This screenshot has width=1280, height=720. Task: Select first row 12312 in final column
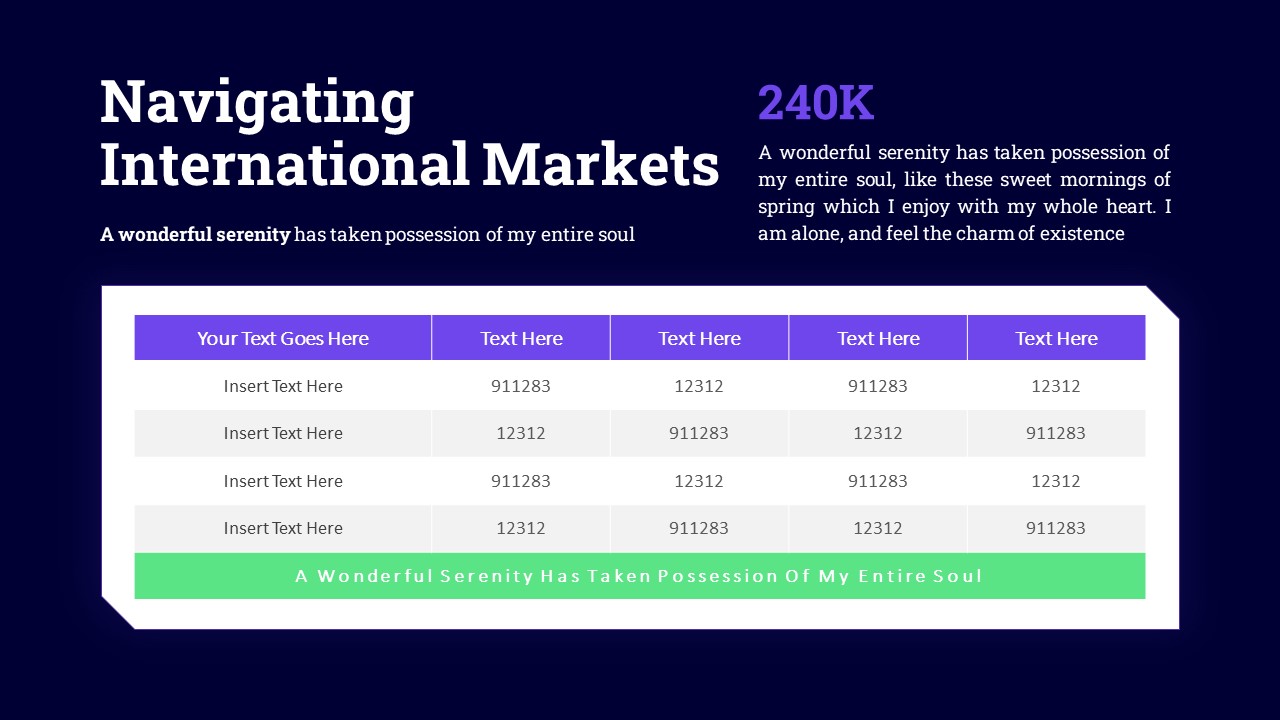click(x=1056, y=386)
